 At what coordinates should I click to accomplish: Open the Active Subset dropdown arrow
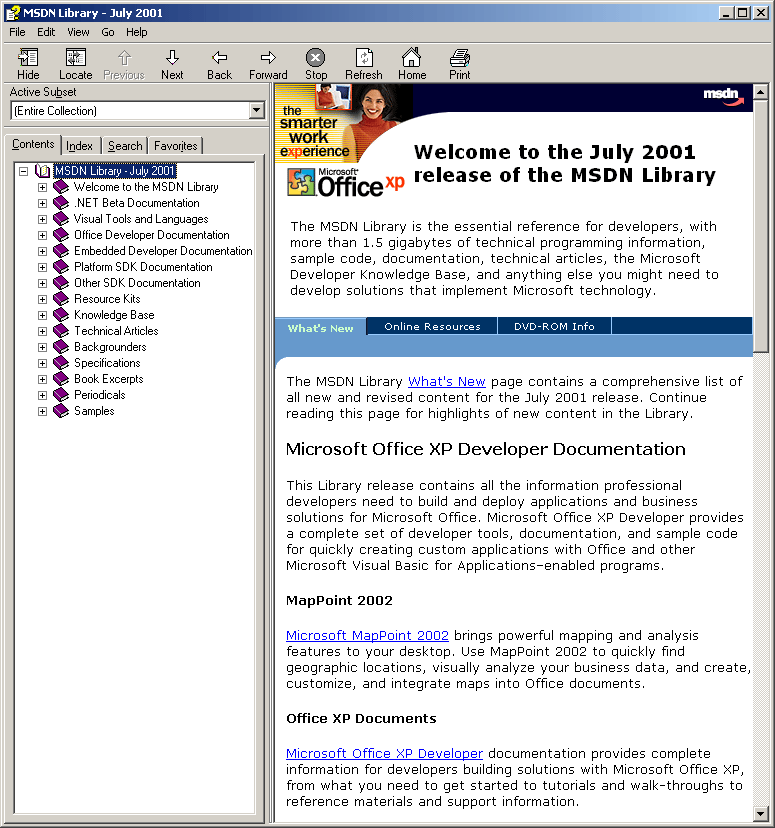(257, 110)
